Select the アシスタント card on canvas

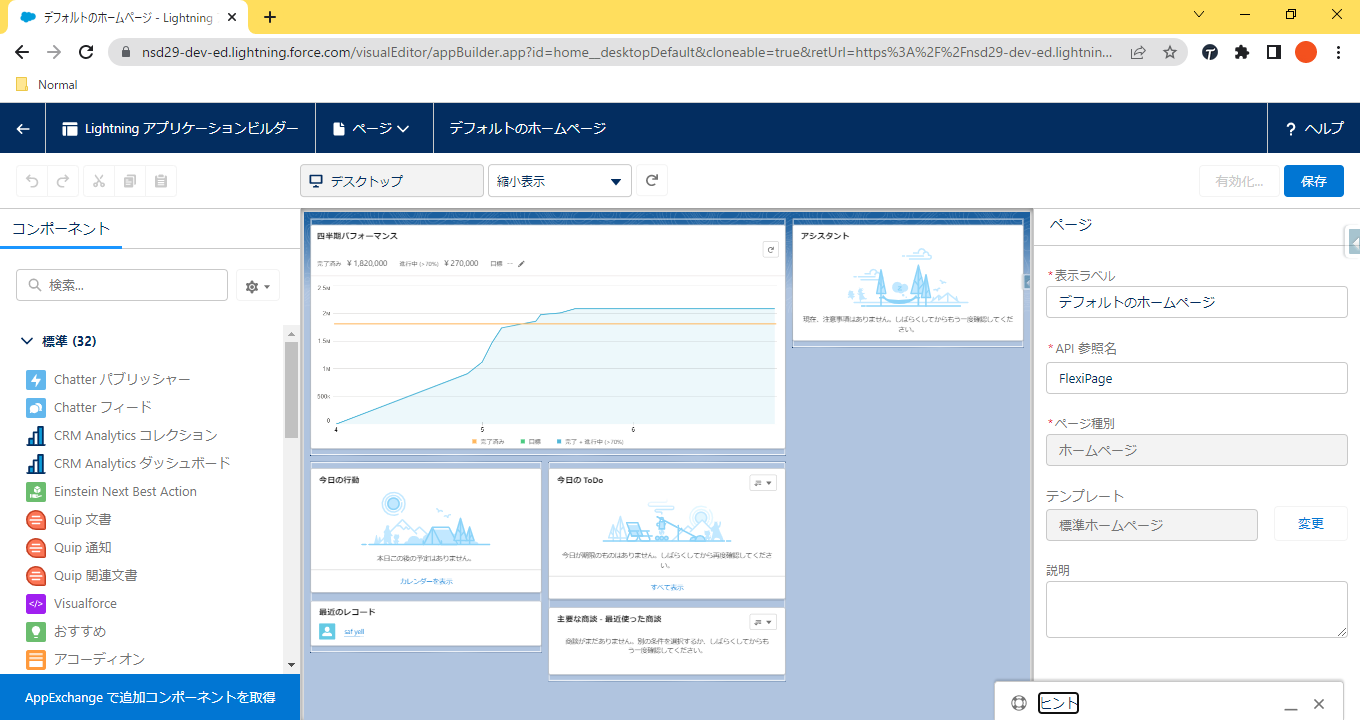pyautogui.click(x=908, y=284)
